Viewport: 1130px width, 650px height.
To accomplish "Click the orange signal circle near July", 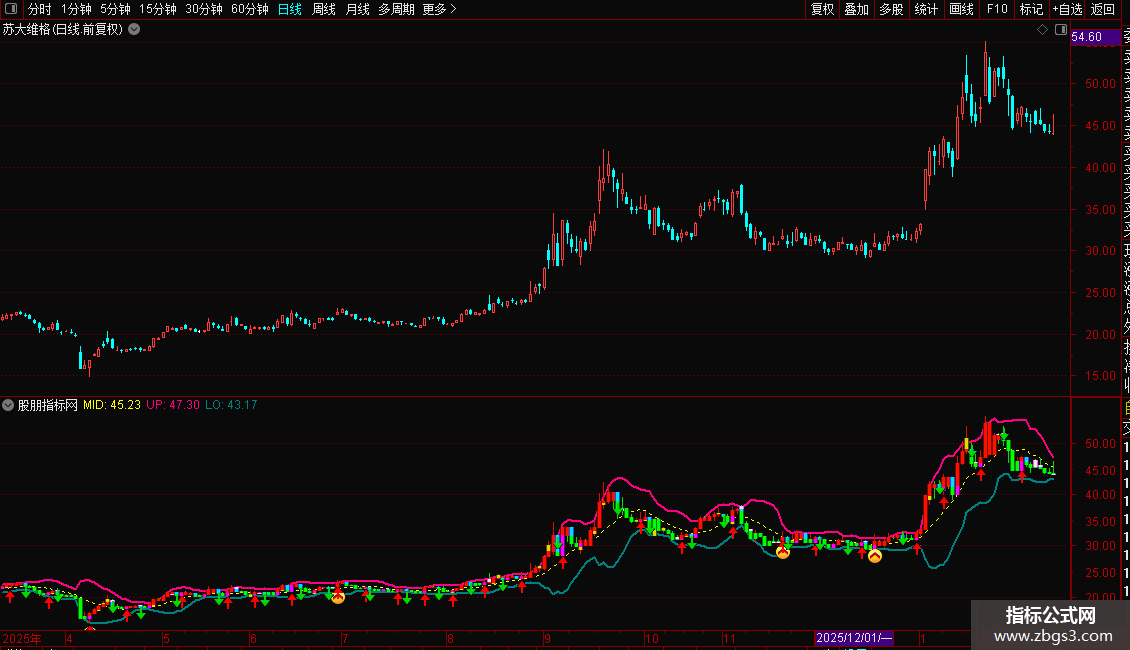I will 338,597.
